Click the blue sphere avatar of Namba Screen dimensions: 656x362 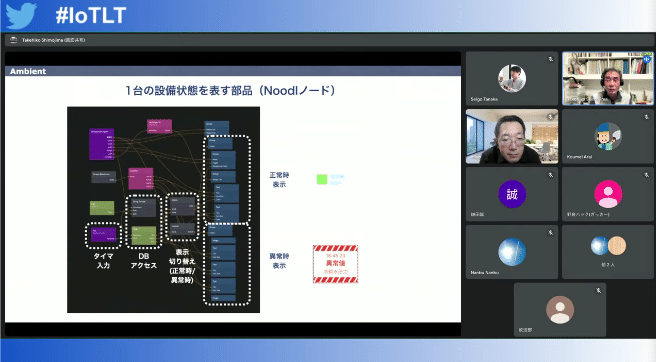(512, 252)
